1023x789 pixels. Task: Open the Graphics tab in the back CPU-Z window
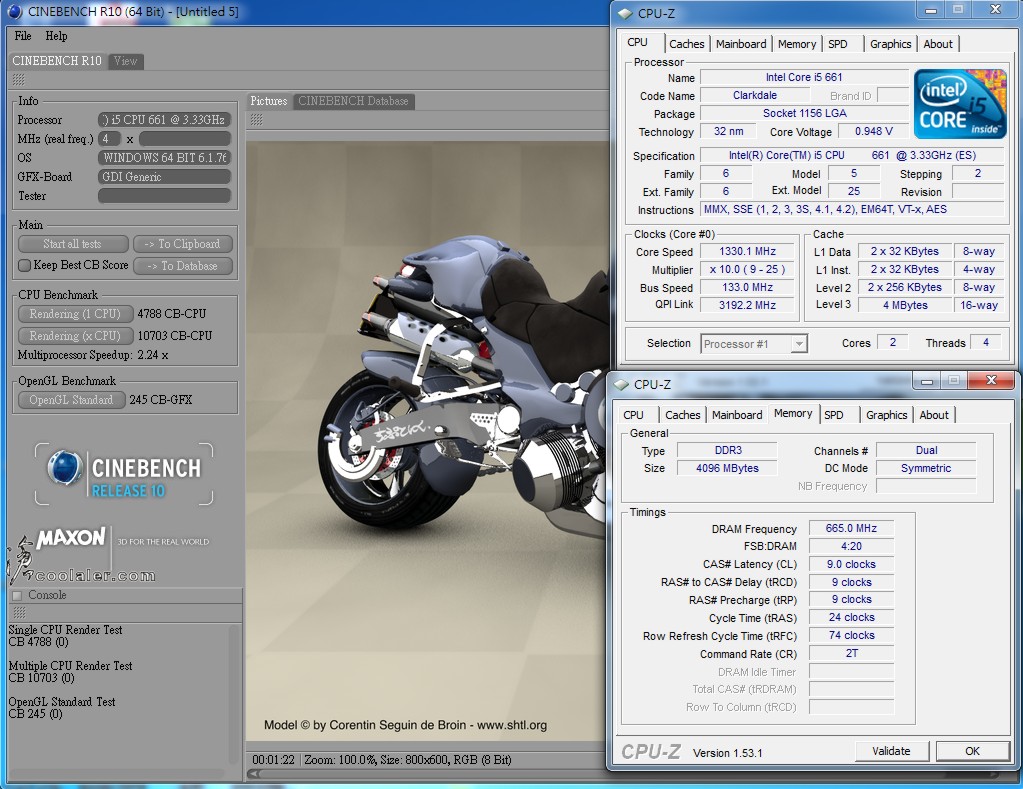tap(891, 44)
